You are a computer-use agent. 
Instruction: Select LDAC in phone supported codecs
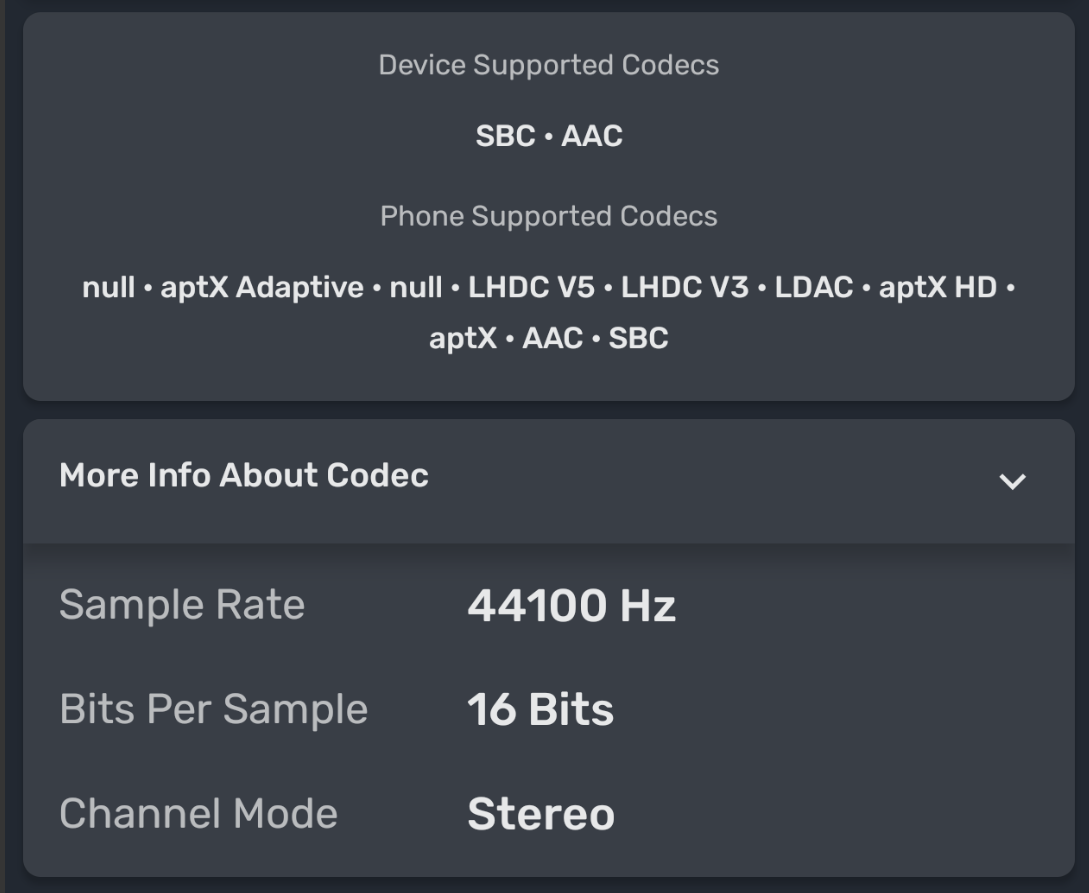pos(813,288)
